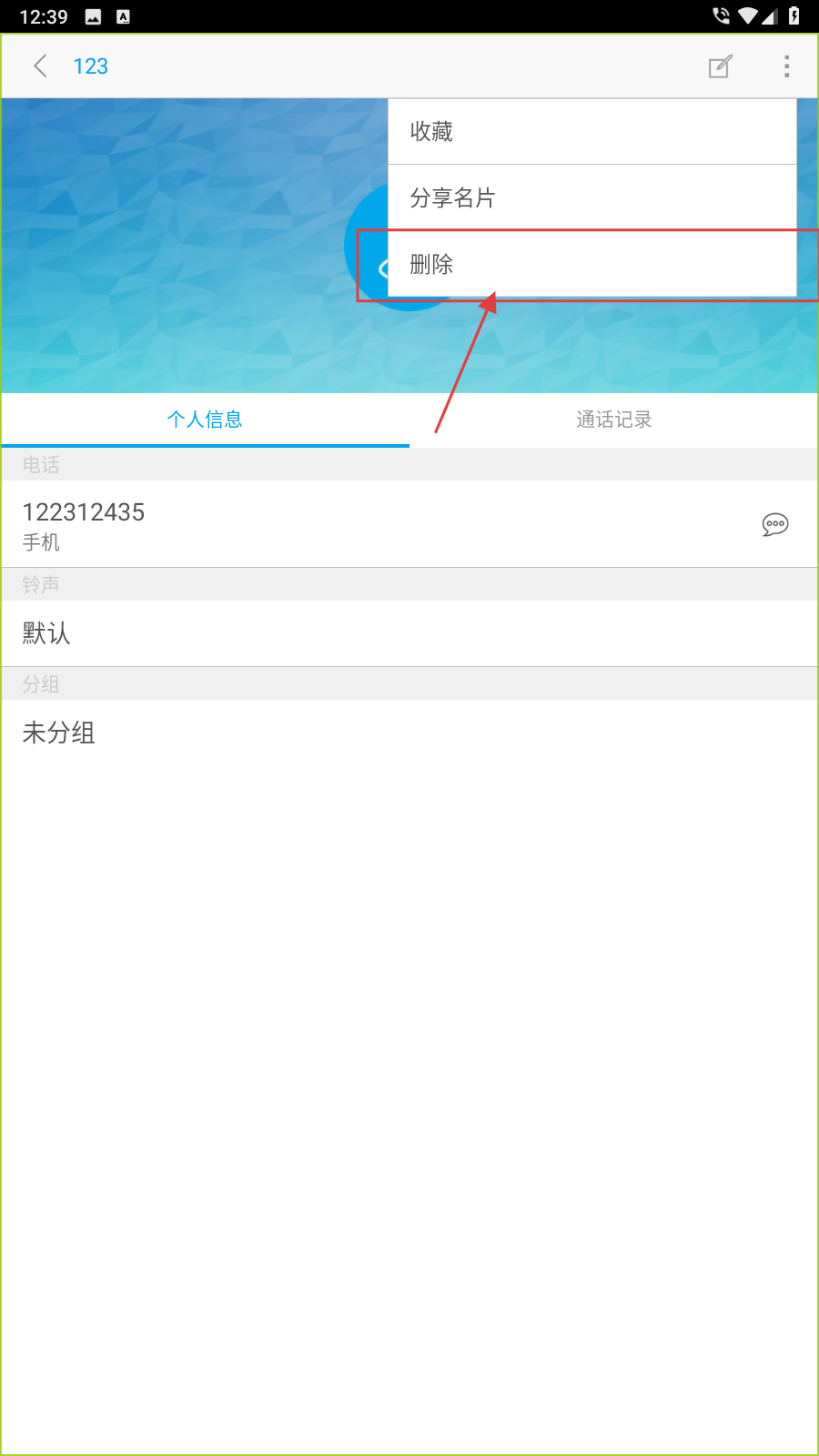Tap the contact name 123 title

tap(90, 66)
